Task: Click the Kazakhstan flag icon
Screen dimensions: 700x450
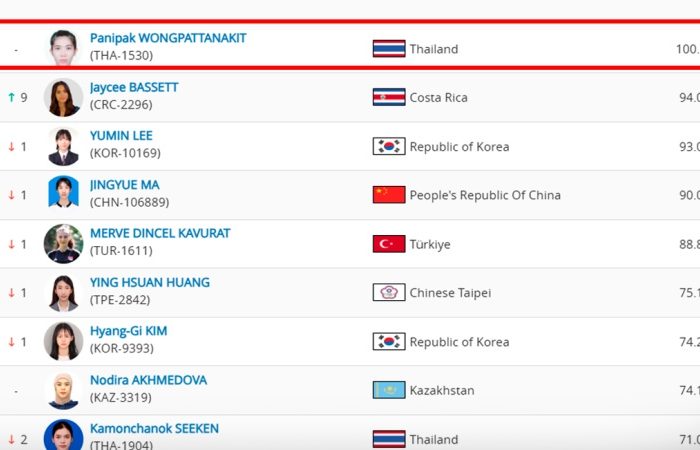Action: (389, 390)
